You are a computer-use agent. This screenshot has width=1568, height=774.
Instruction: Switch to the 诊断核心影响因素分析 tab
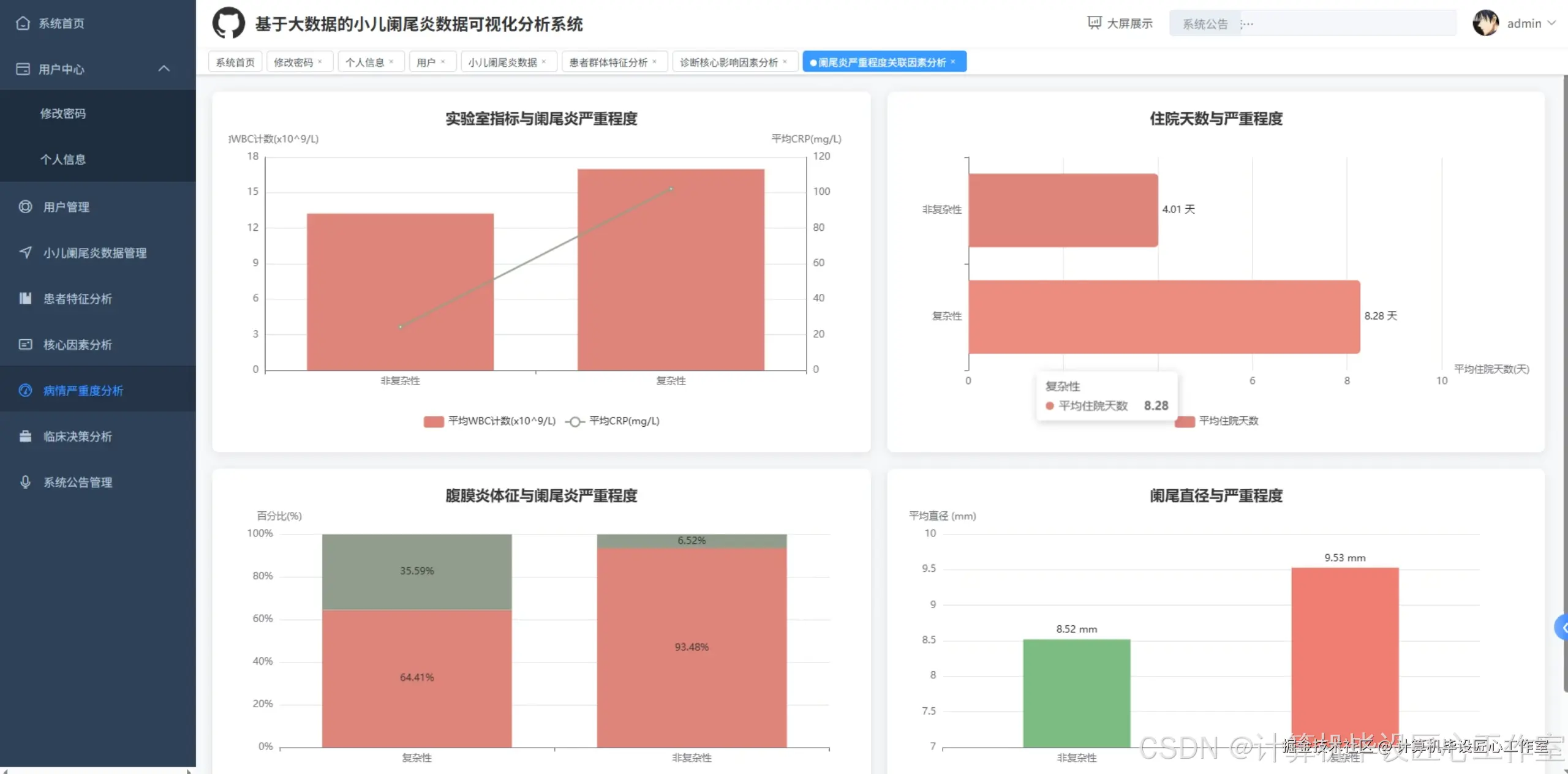coord(728,62)
